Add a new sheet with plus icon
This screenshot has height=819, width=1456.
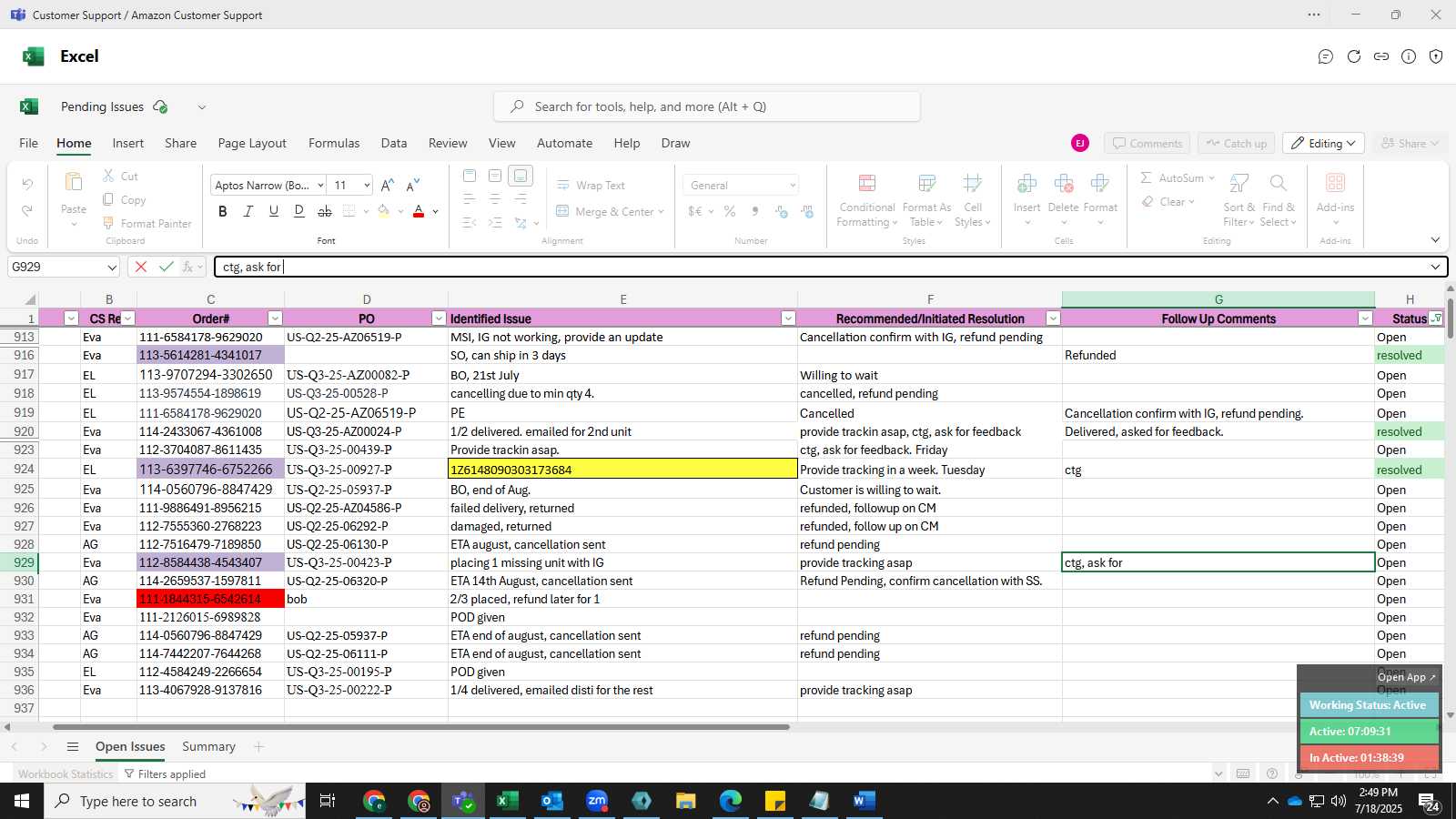pos(258,747)
